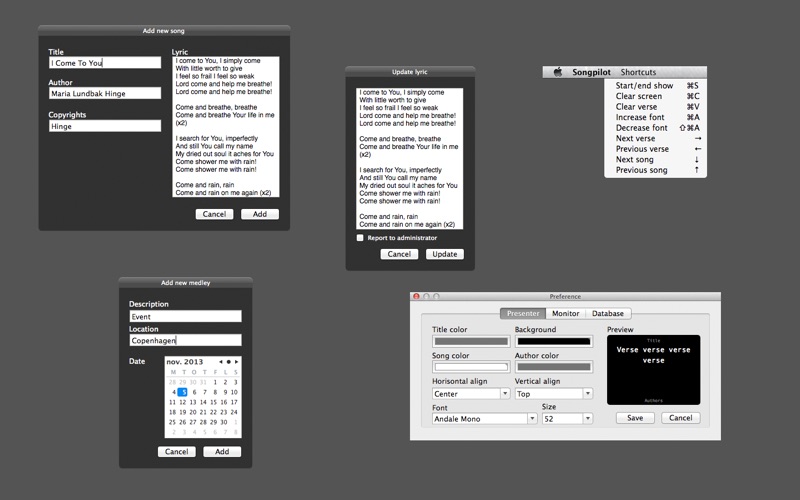Image resolution: width=800 pixels, height=500 pixels.
Task: Open the Shortcuts menu
Action: tap(638, 72)
